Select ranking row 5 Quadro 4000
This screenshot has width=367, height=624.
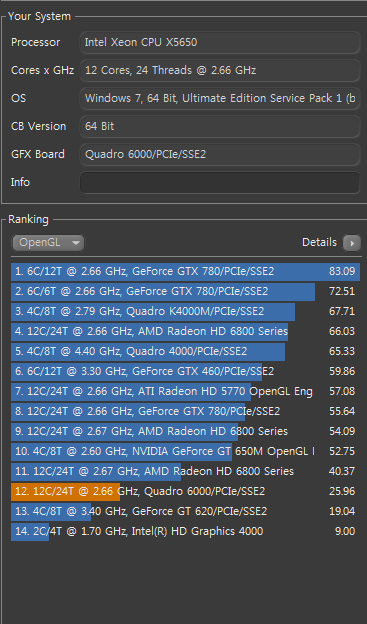click(185, 351)
